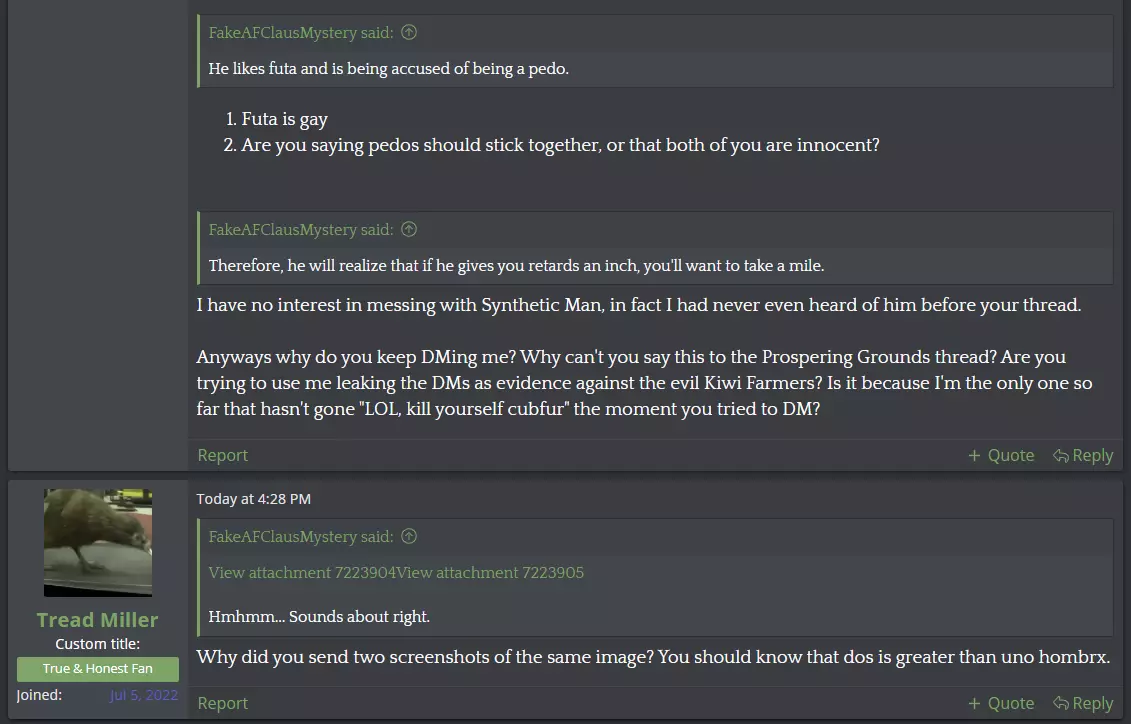
Task: Open Tread Miller username profile
Action: point(97,620)
